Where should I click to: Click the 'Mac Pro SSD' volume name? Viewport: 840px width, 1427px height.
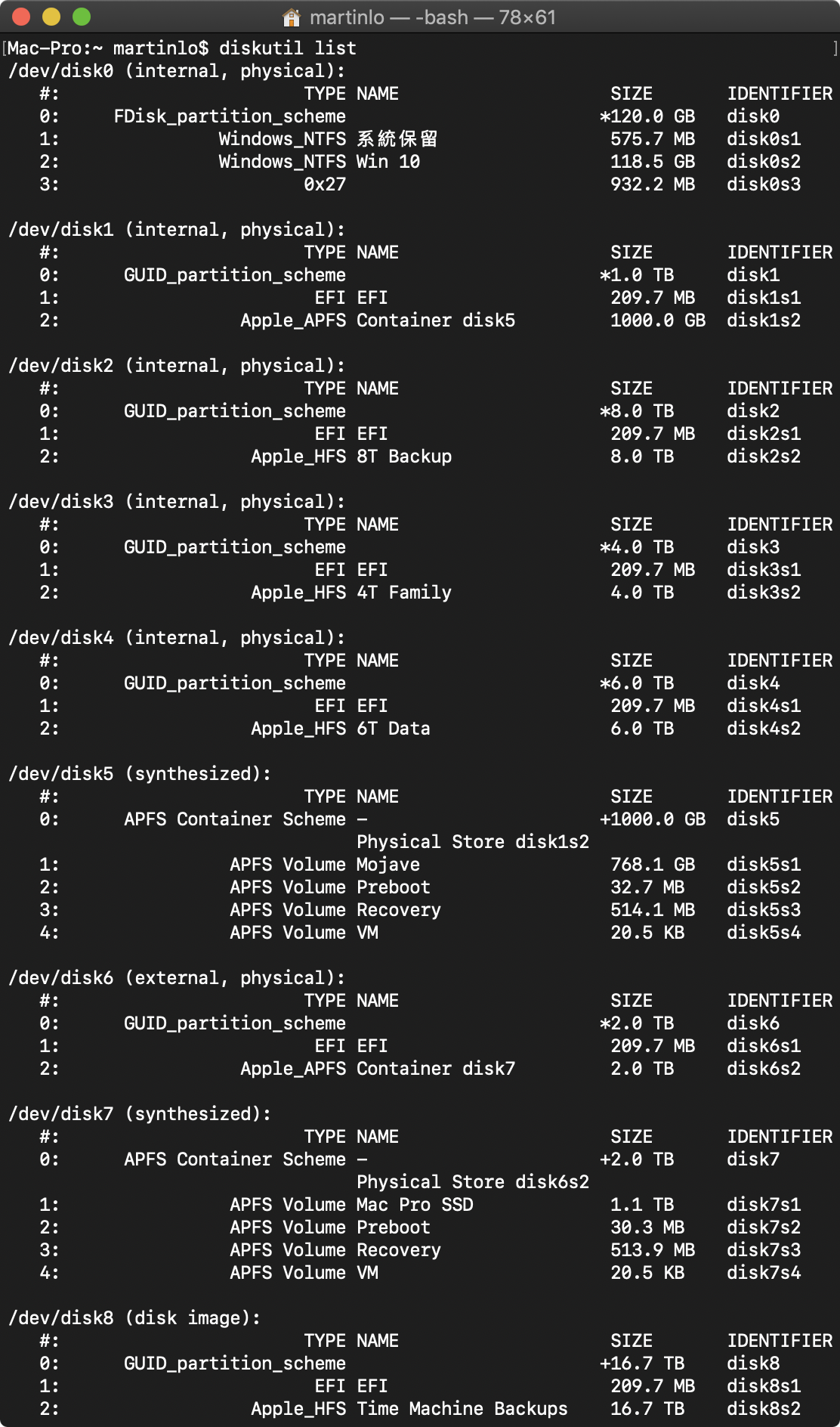(x=415, y=1205)
